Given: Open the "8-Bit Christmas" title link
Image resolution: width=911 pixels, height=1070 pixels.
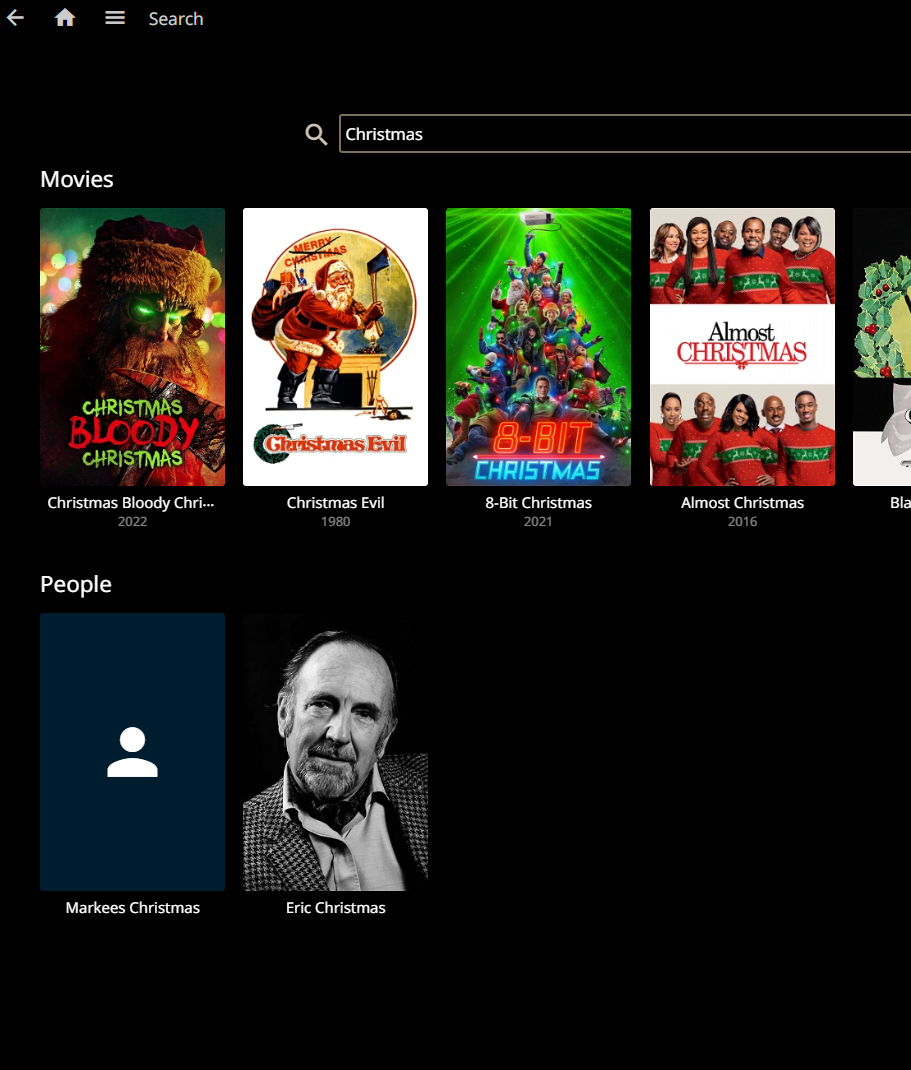Looking at the screenshot, I should pyautogui.click(x=538, y=503).
